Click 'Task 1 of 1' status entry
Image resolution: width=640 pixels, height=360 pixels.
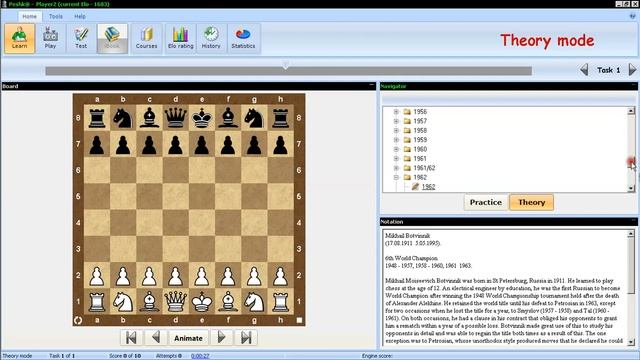point(62,356)
